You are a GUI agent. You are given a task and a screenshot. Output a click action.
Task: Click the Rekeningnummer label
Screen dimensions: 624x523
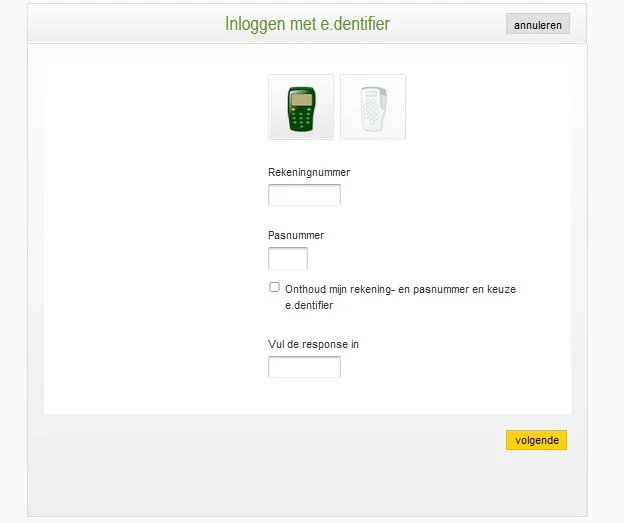309,172
